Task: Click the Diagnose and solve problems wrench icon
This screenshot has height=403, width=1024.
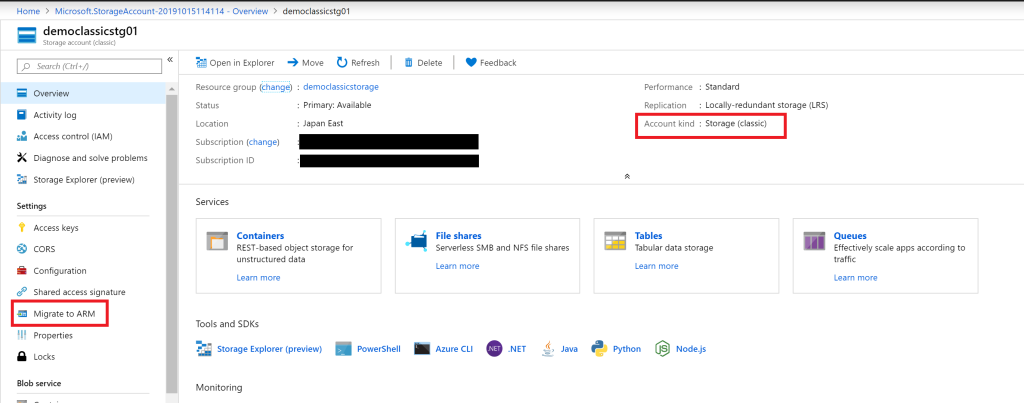Action: (22, 158)
